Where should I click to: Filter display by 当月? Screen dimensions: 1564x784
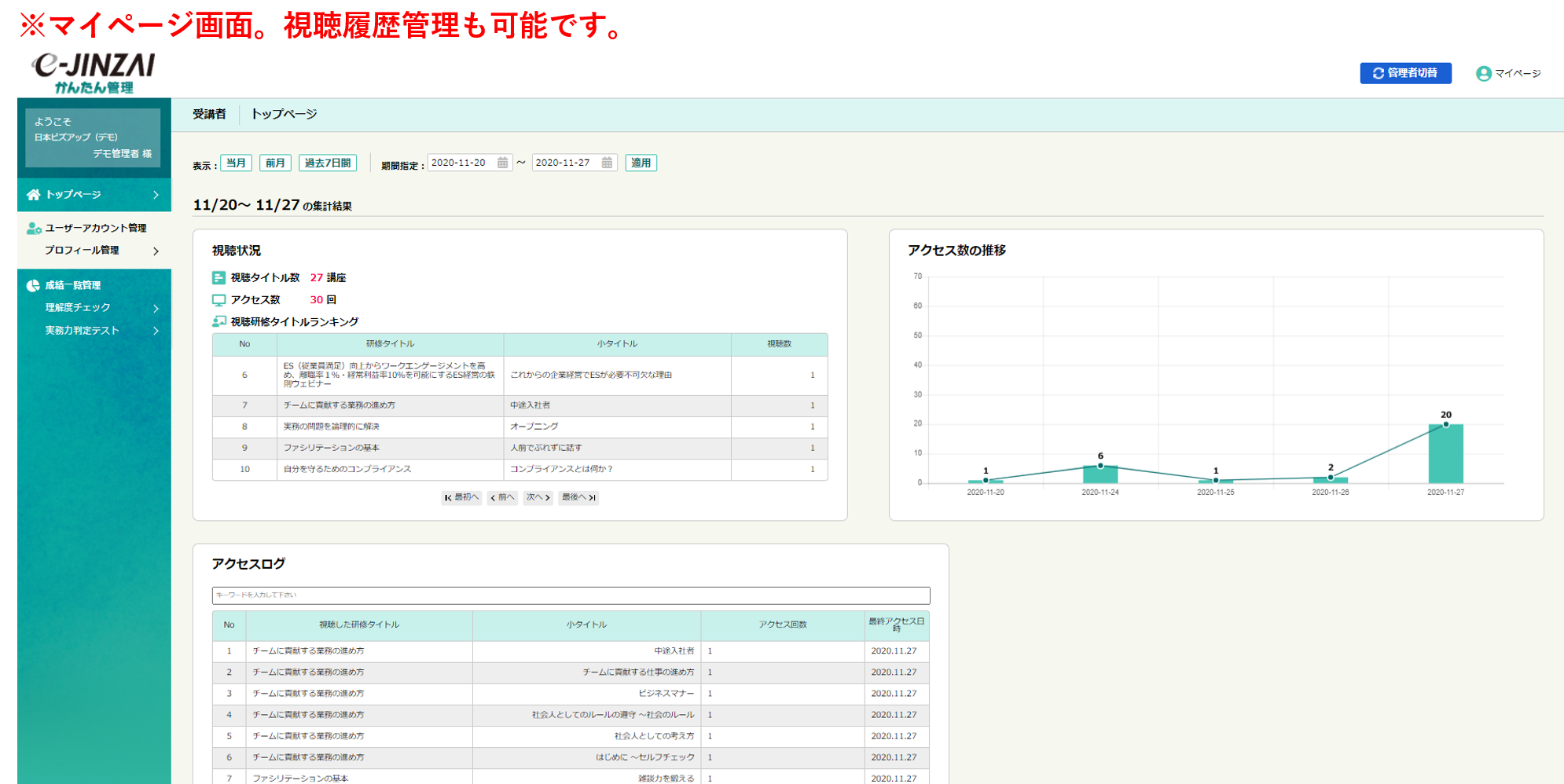click(x=236, y=163)
